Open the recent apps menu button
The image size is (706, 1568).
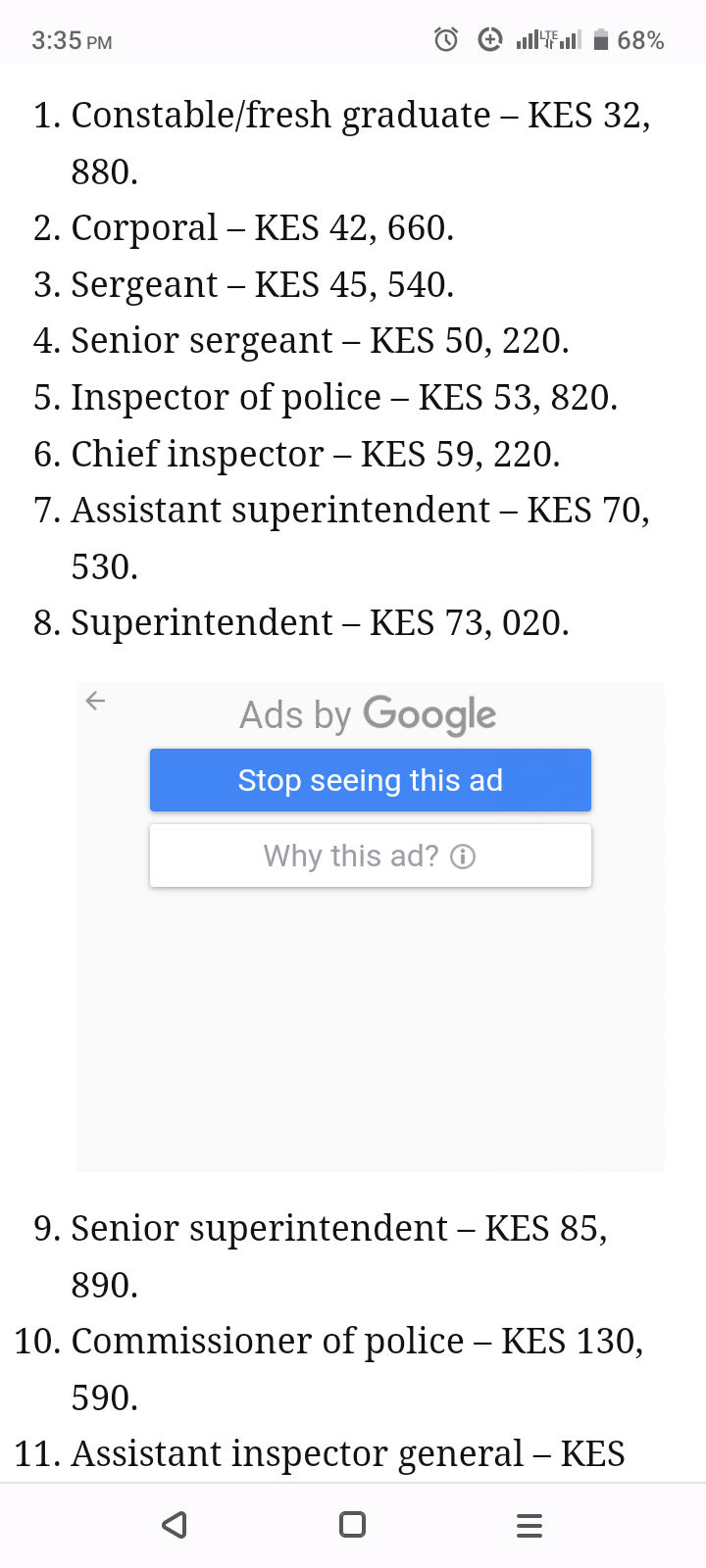click(x=529, y=1525)
